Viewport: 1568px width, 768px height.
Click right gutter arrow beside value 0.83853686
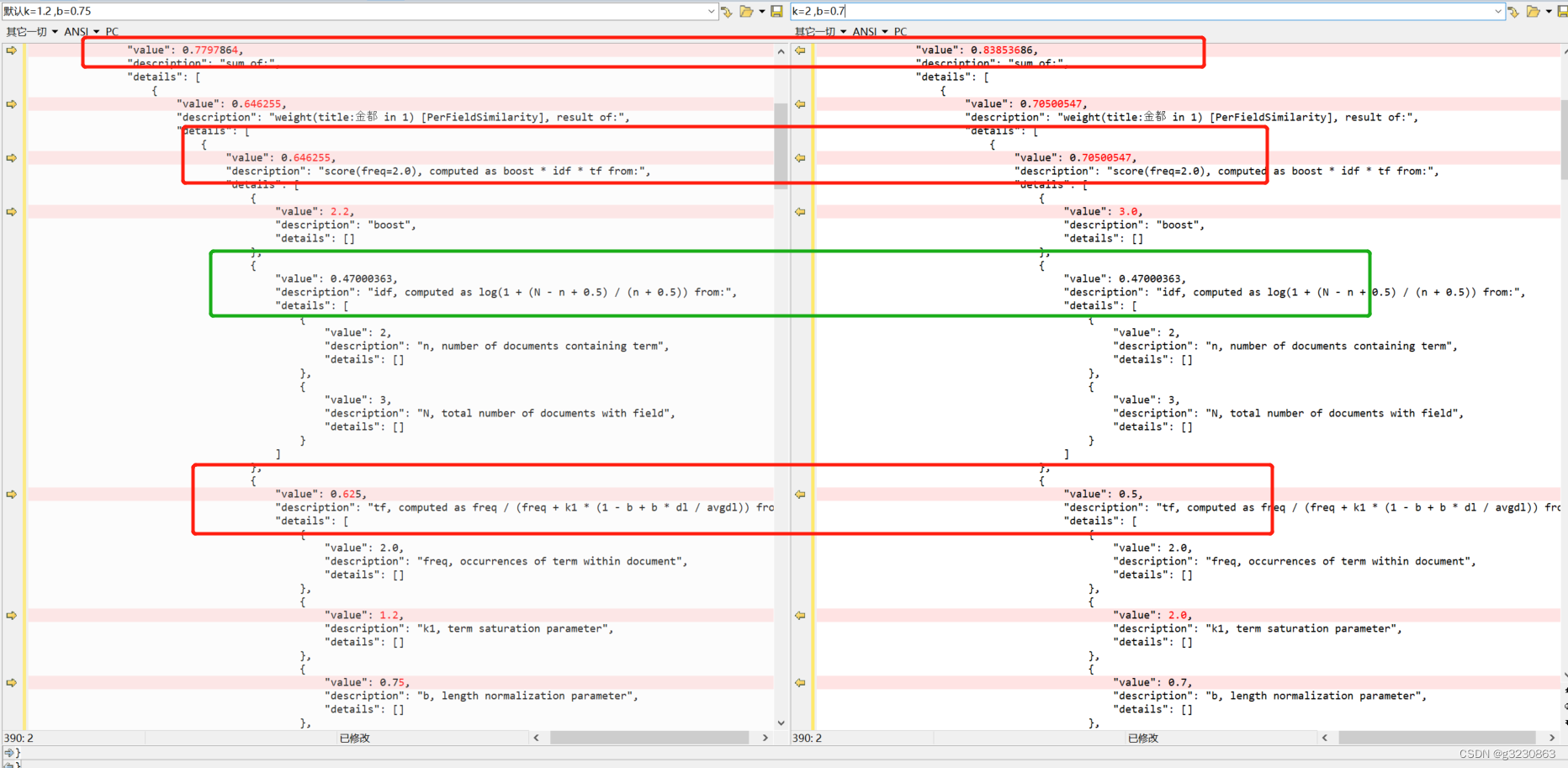pyautogui.click(x=800, y=50)
